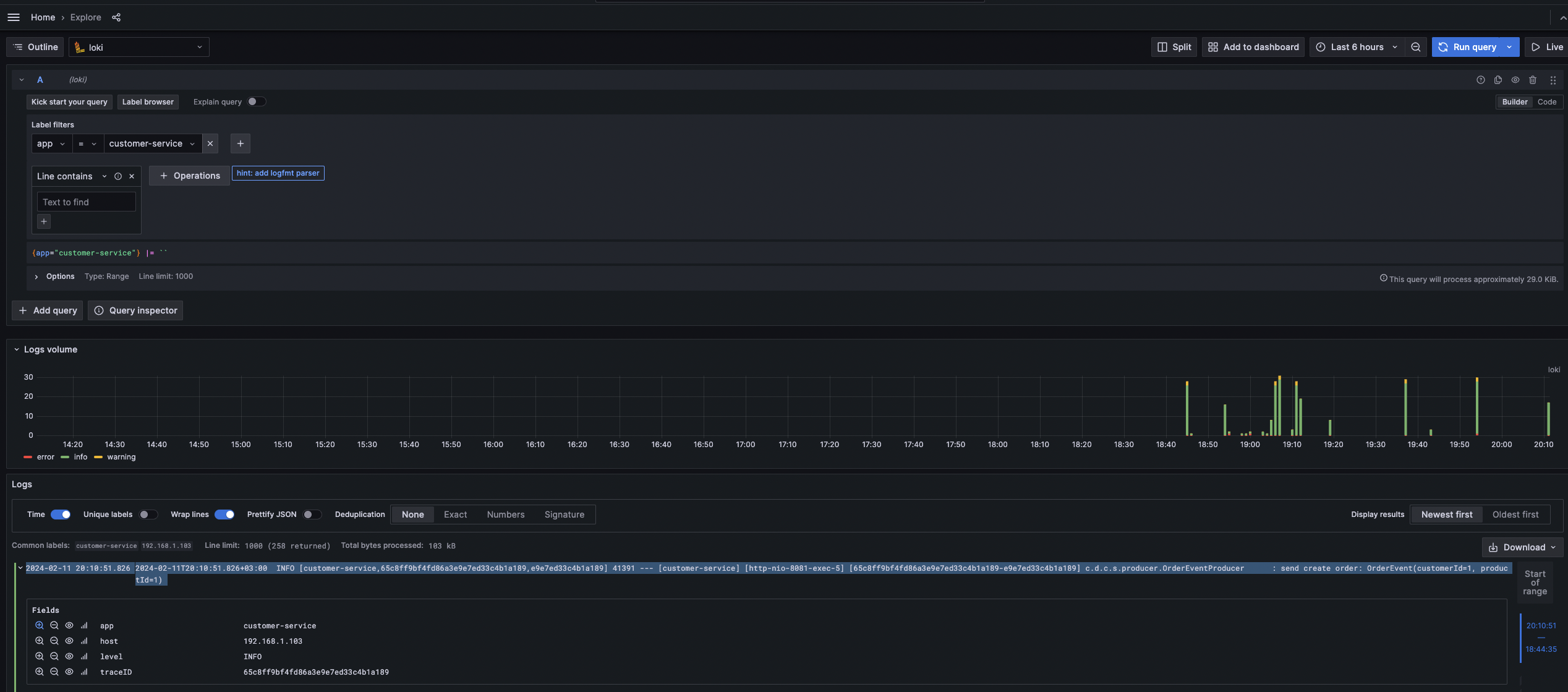This screenshot has height=692, width=1568.
Task: Open the hamburger navigation menu
Action: pos(14,17)
